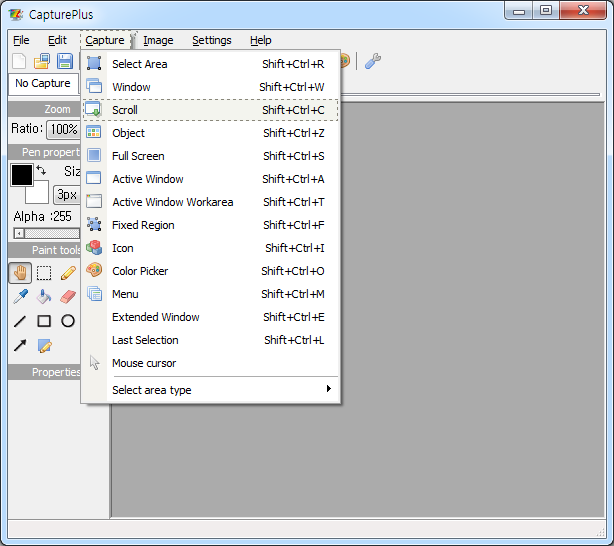Click the black foreground color swatch

click(x=21, y=175)
